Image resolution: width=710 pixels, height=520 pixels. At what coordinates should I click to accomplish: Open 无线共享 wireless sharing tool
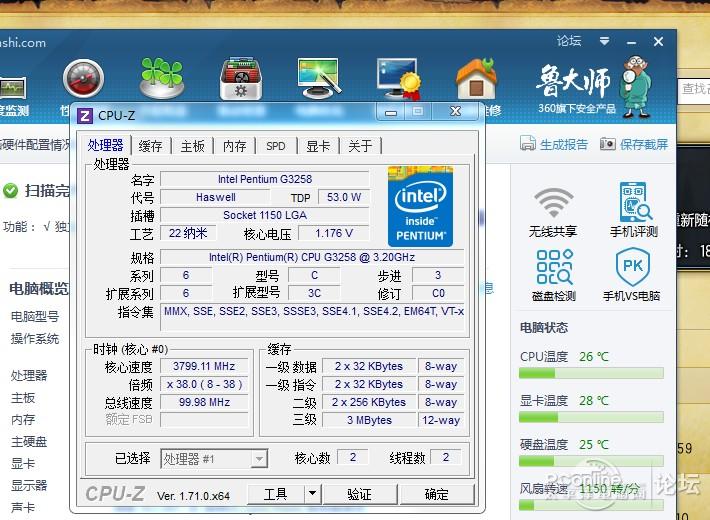553,212
